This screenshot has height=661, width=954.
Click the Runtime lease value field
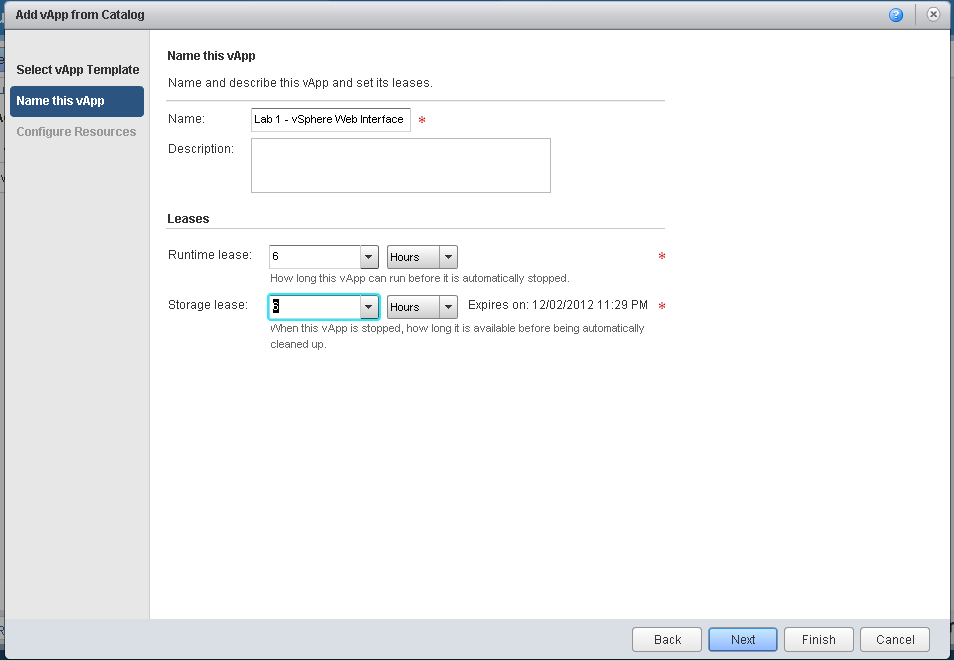tap(315, 257)
